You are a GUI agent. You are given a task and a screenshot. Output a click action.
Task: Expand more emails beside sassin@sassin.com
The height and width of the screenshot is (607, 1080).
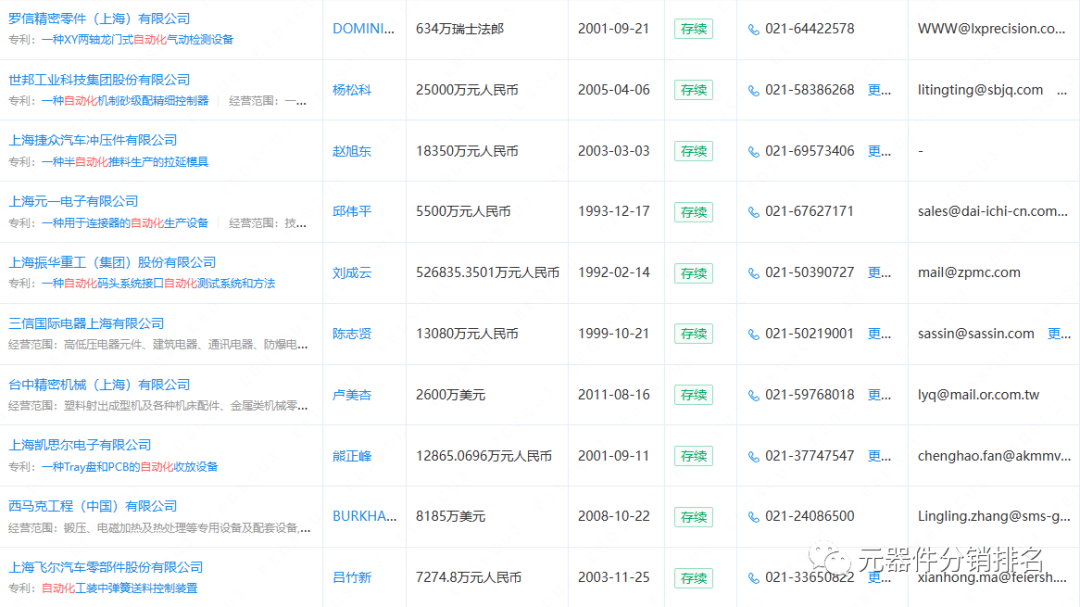(x=1059, y=333)
